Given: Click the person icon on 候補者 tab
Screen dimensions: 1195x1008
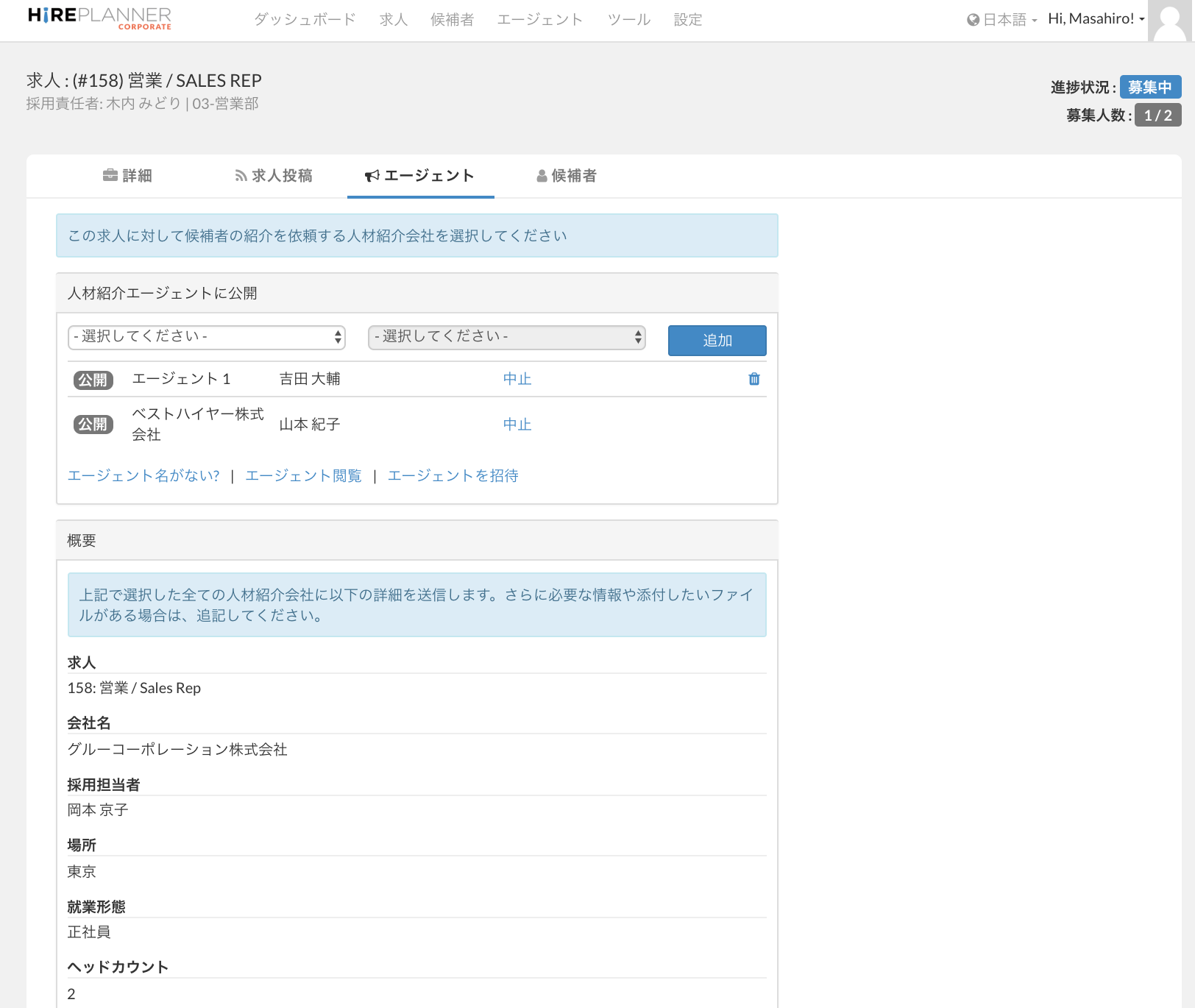Looking at the screenshot, I should tap(542, 176).
